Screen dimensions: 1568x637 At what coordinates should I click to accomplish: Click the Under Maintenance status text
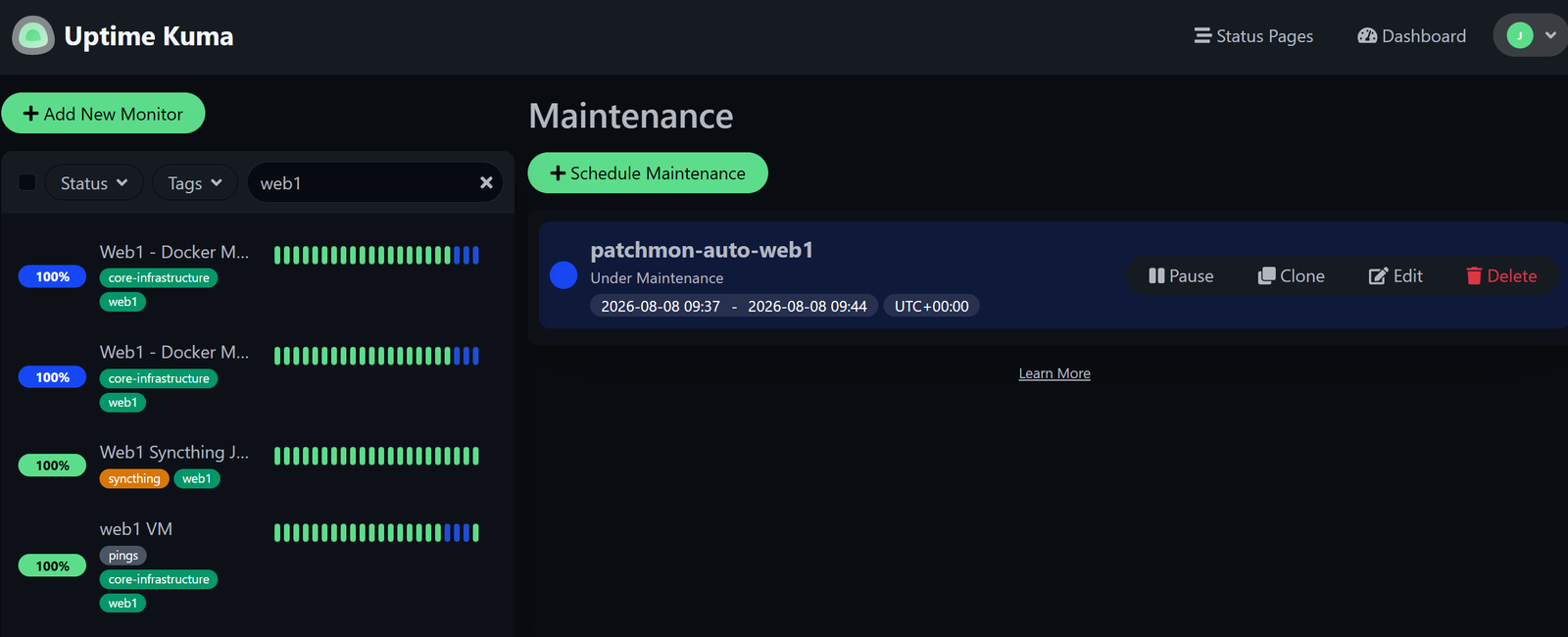657,278
